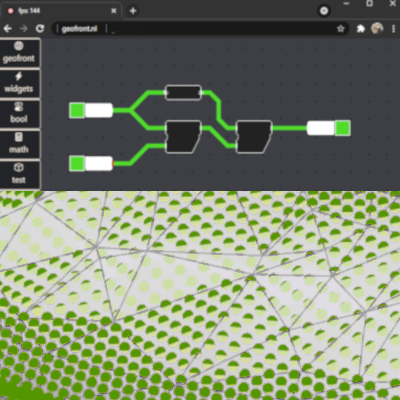Open the bool toggle category icon
The image size is (400, 400).
click(19, 107)
